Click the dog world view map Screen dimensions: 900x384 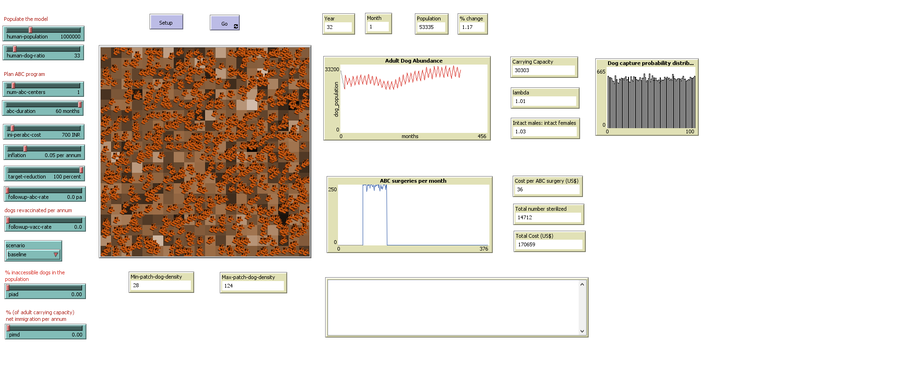(x=205, y=152)
